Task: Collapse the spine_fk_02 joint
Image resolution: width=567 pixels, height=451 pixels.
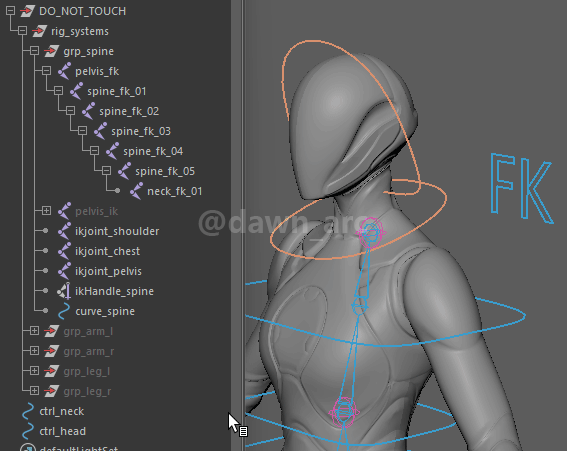Action: [71, 110]
